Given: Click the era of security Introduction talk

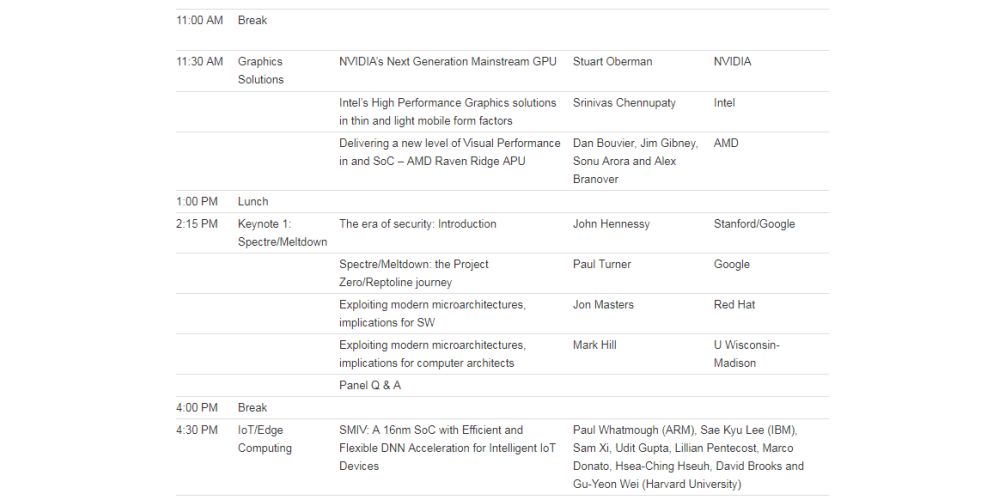Looking at the screenshot, I should pyautogui.click(x=417, y=224).
